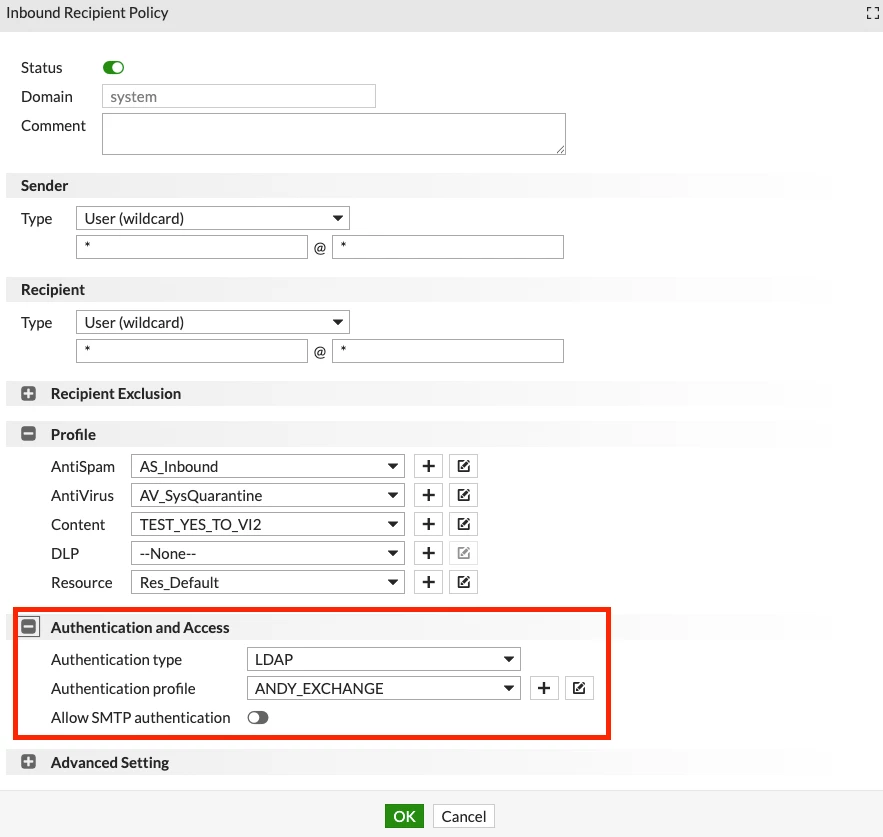Open the Authentication type dropdown
Viewport: 883px width, 837px height.
384,660
